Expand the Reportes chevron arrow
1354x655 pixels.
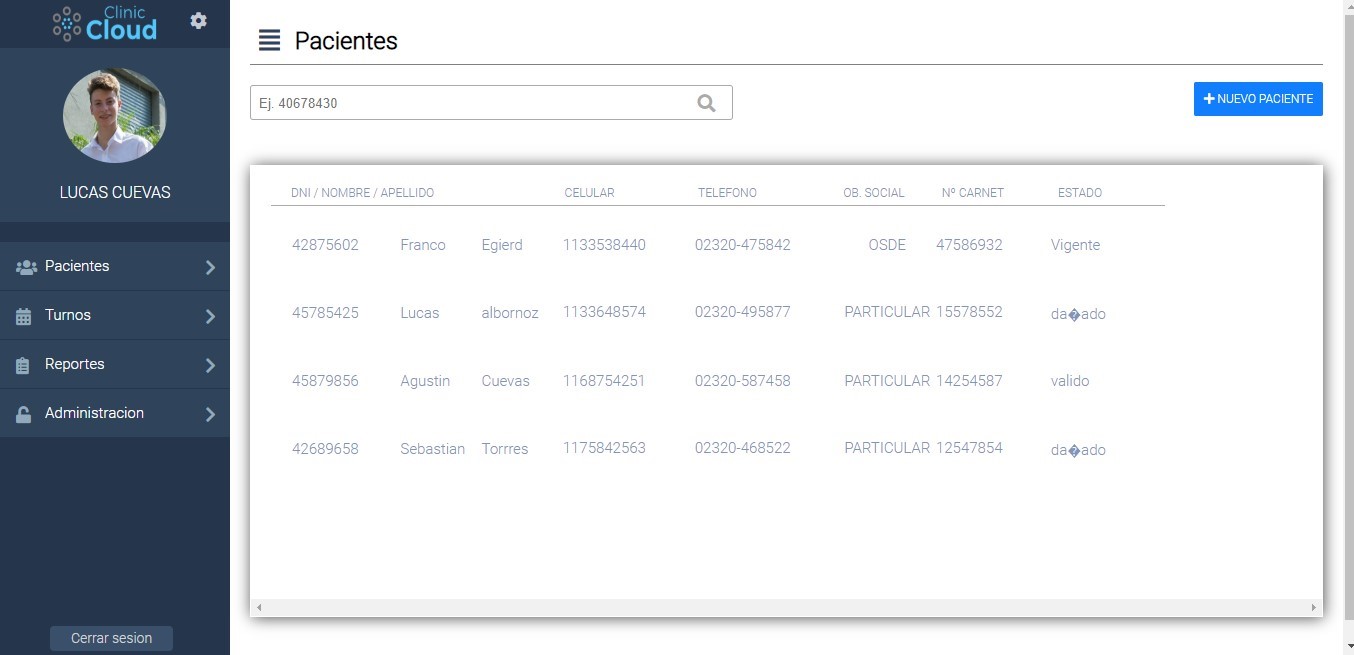point(210,365)
